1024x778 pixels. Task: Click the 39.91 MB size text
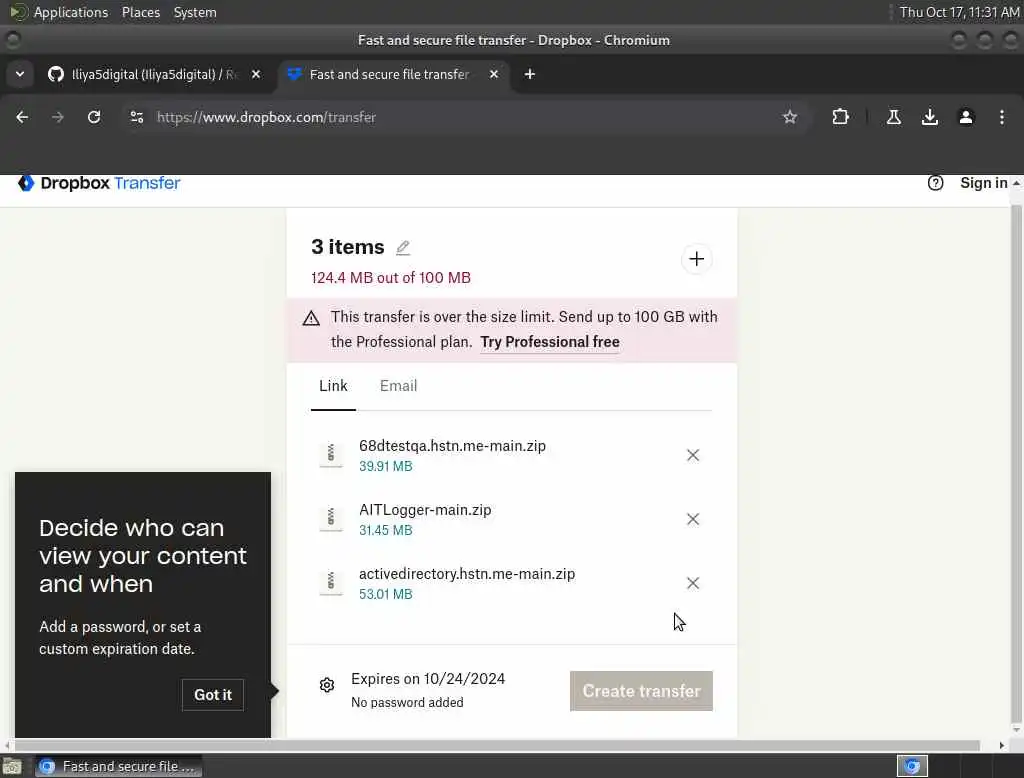tap(385, 466)
